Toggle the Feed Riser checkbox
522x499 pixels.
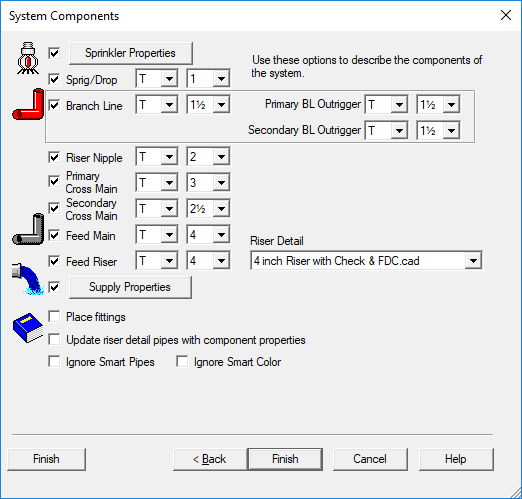coord(54,261)
